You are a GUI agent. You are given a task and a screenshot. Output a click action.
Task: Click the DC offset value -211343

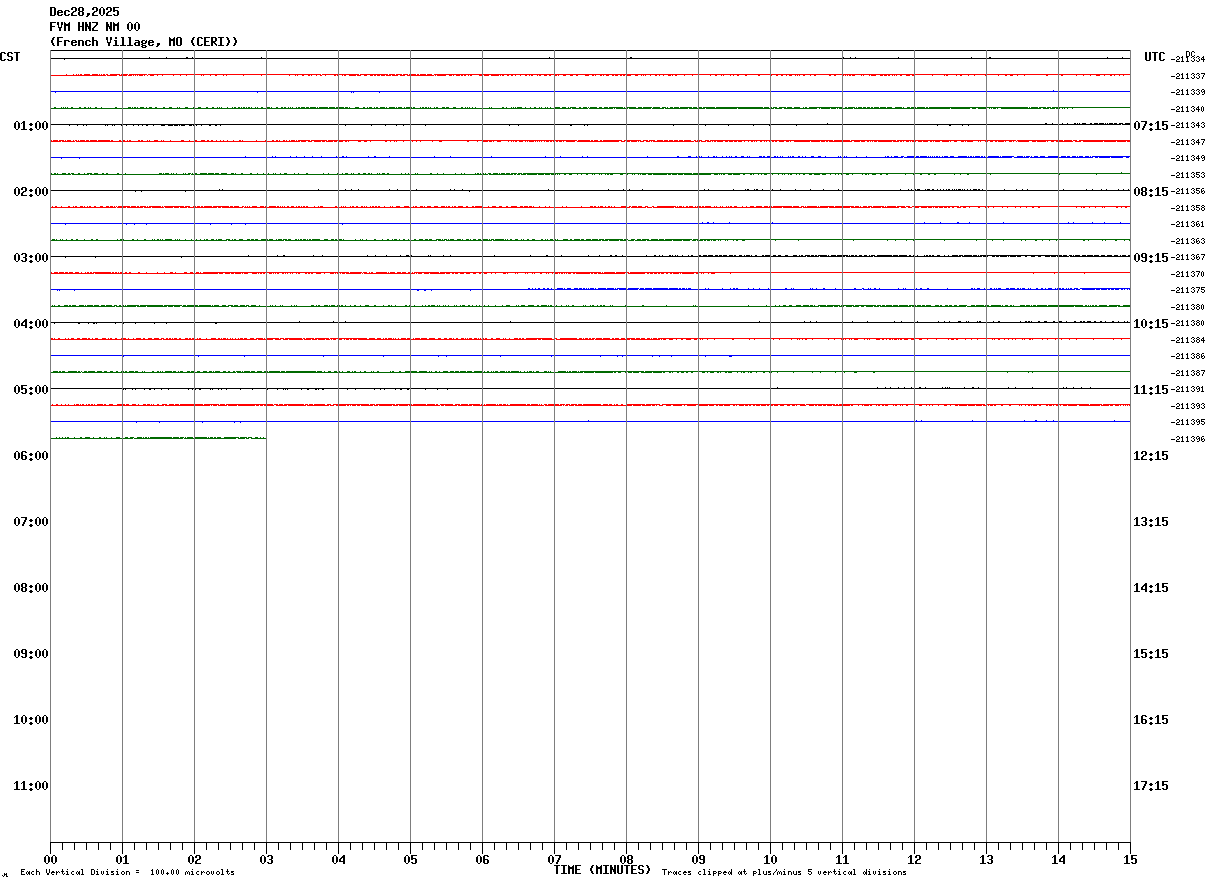(1188, 125)
